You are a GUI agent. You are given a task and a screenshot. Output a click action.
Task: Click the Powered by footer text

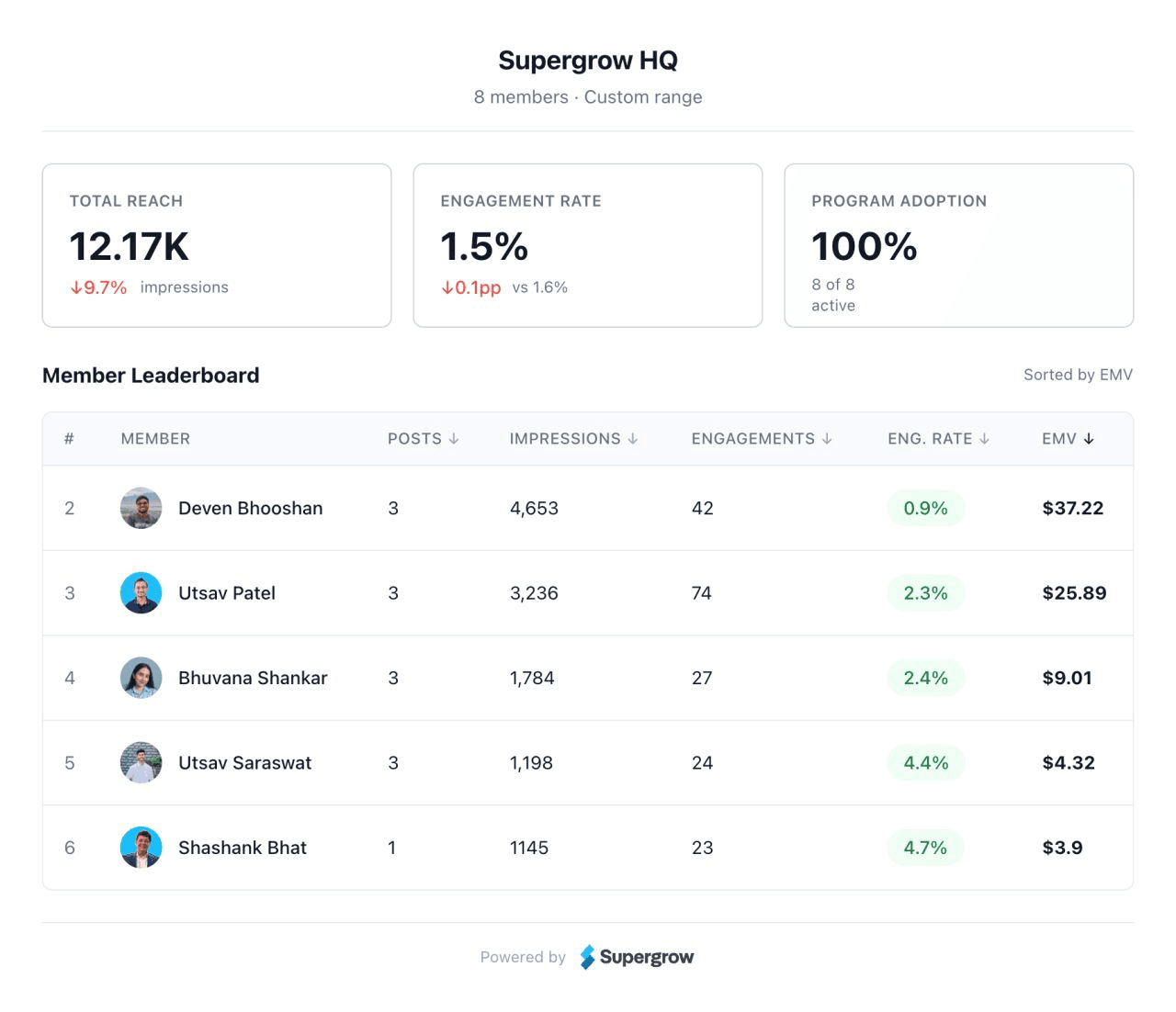523,957
